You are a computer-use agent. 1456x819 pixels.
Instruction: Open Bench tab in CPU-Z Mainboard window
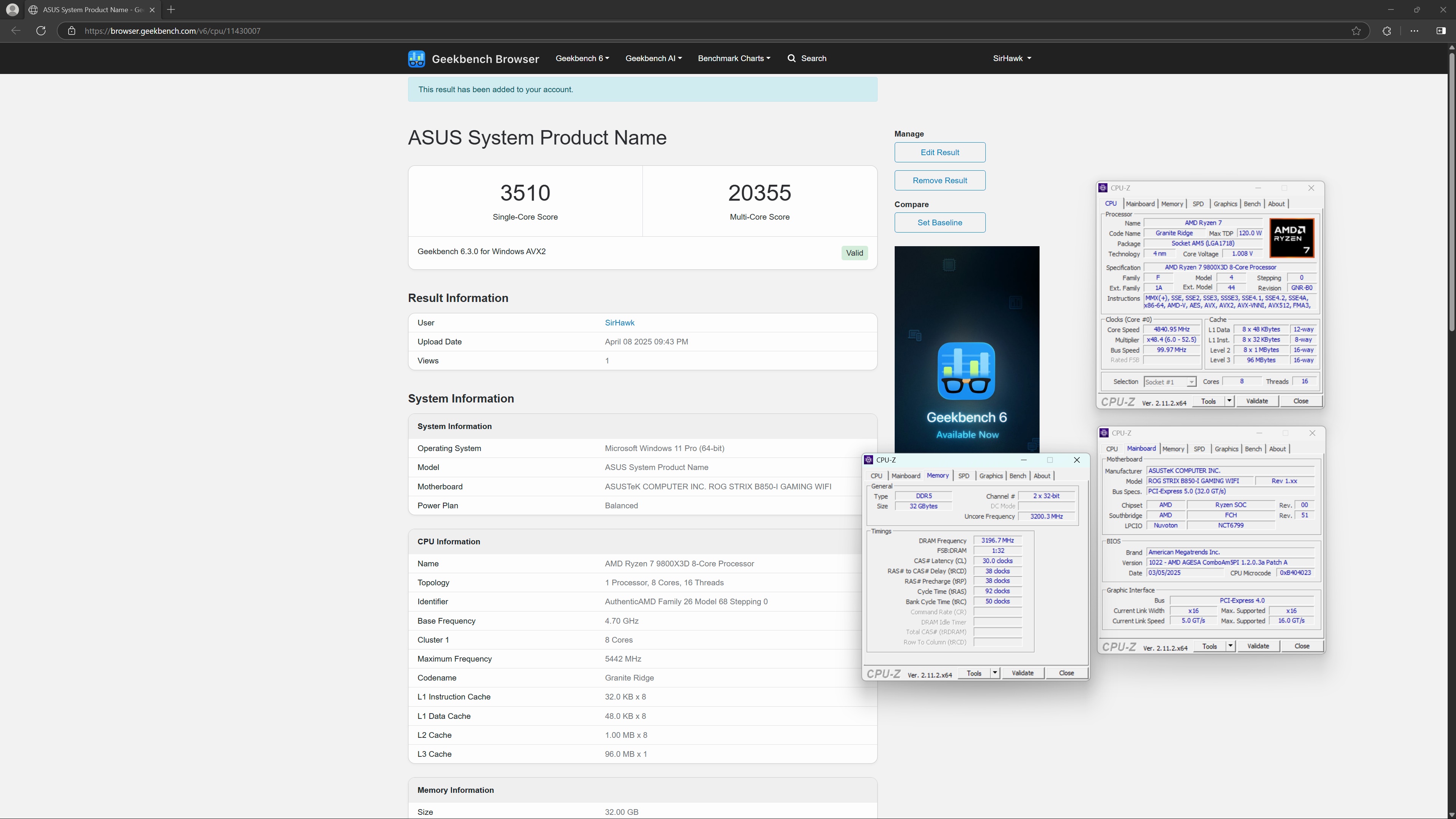1253,449
